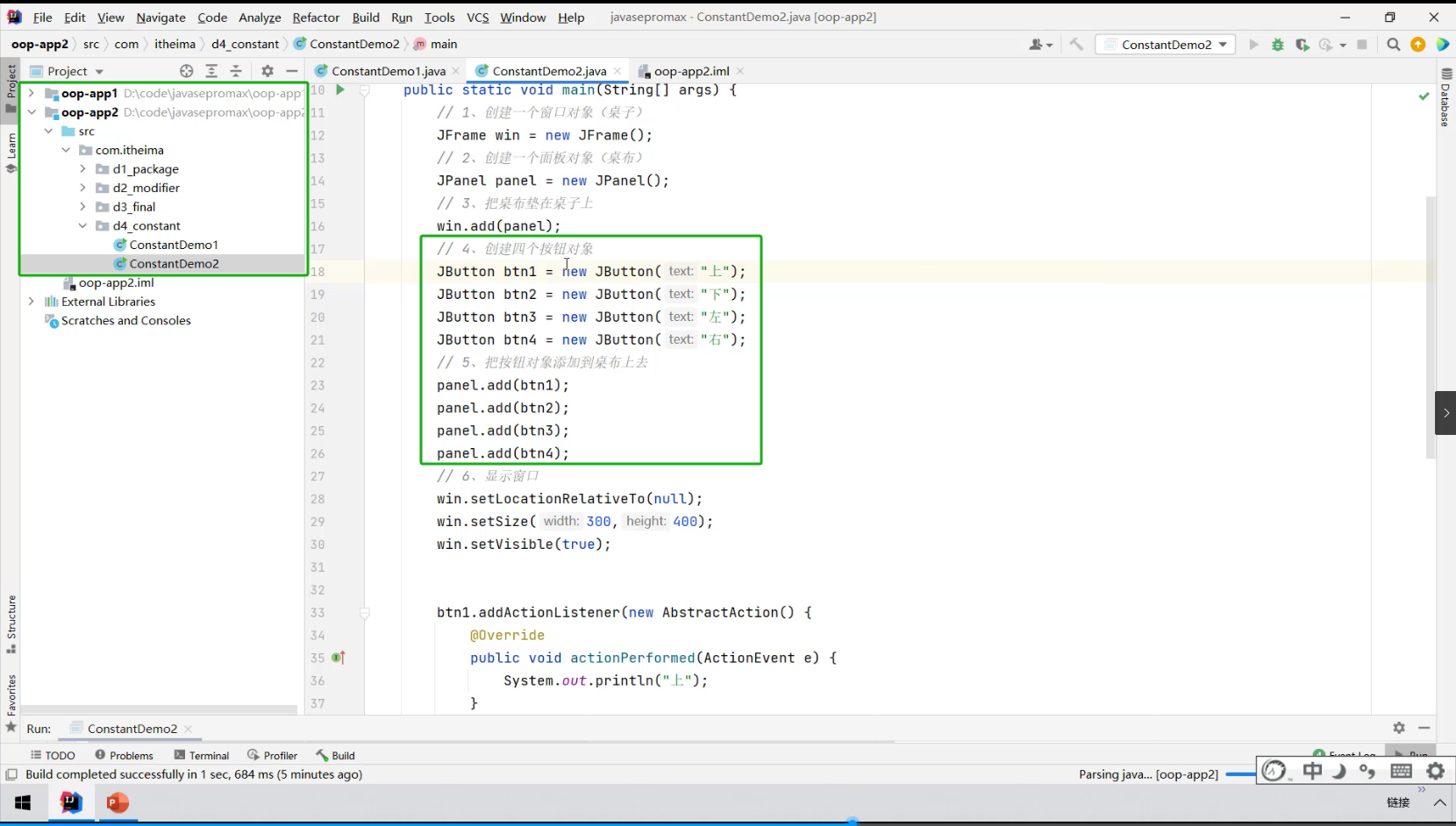This screenshot has height=826, width=1456.
Task: Click d4_constant in the breadcrumb bar
Action: [245, 44]
